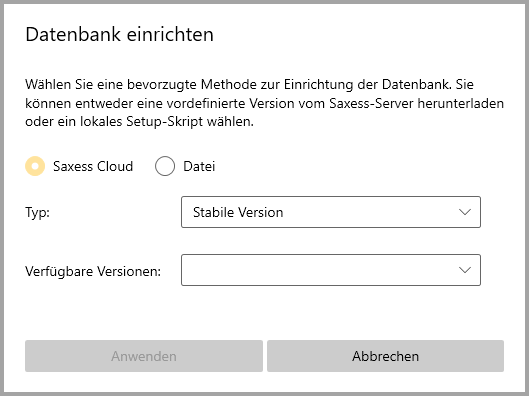Click the Saxess Cloud option label
Viewport: 529px width, 396px height.
click(x=93, y=166)
